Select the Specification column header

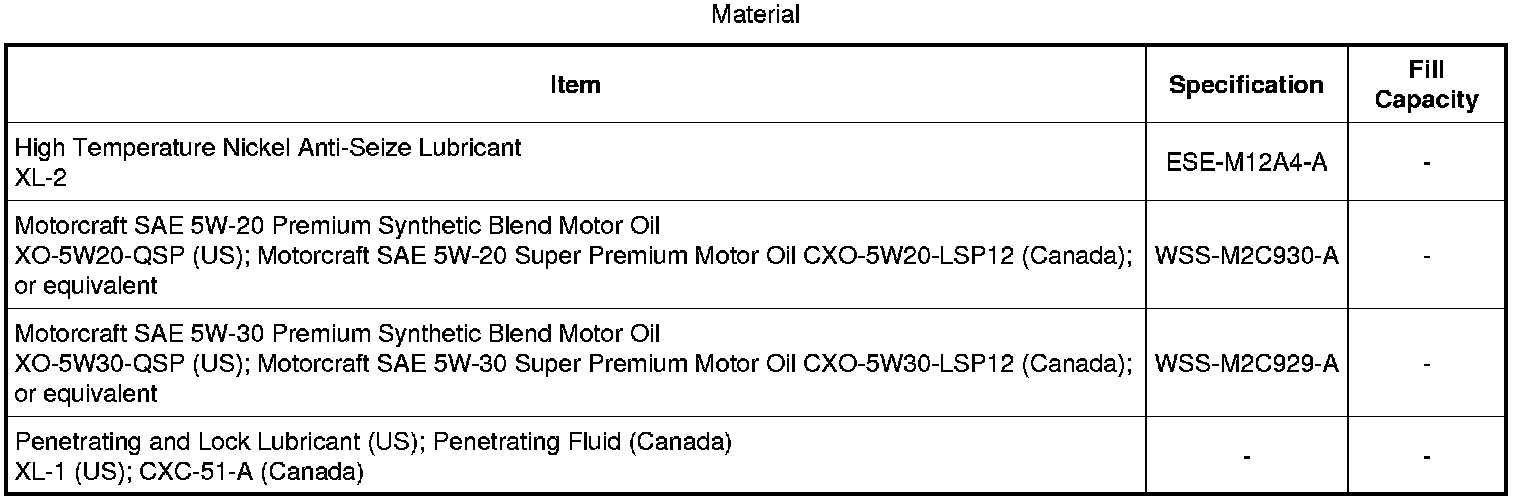pos(1246,85)
